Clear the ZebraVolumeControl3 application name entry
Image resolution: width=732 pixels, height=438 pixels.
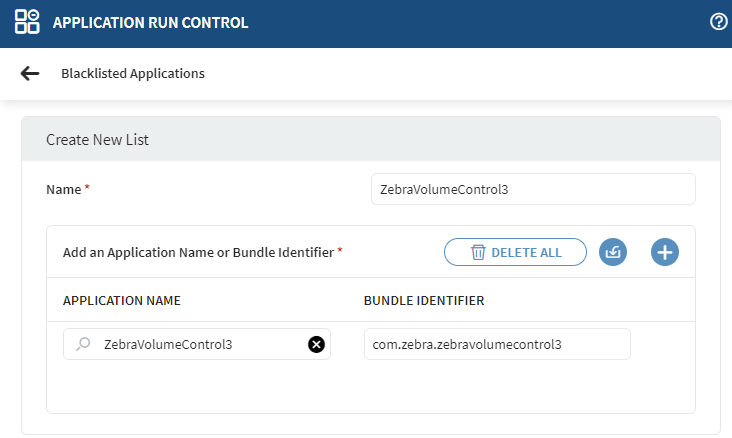point(316,345)
